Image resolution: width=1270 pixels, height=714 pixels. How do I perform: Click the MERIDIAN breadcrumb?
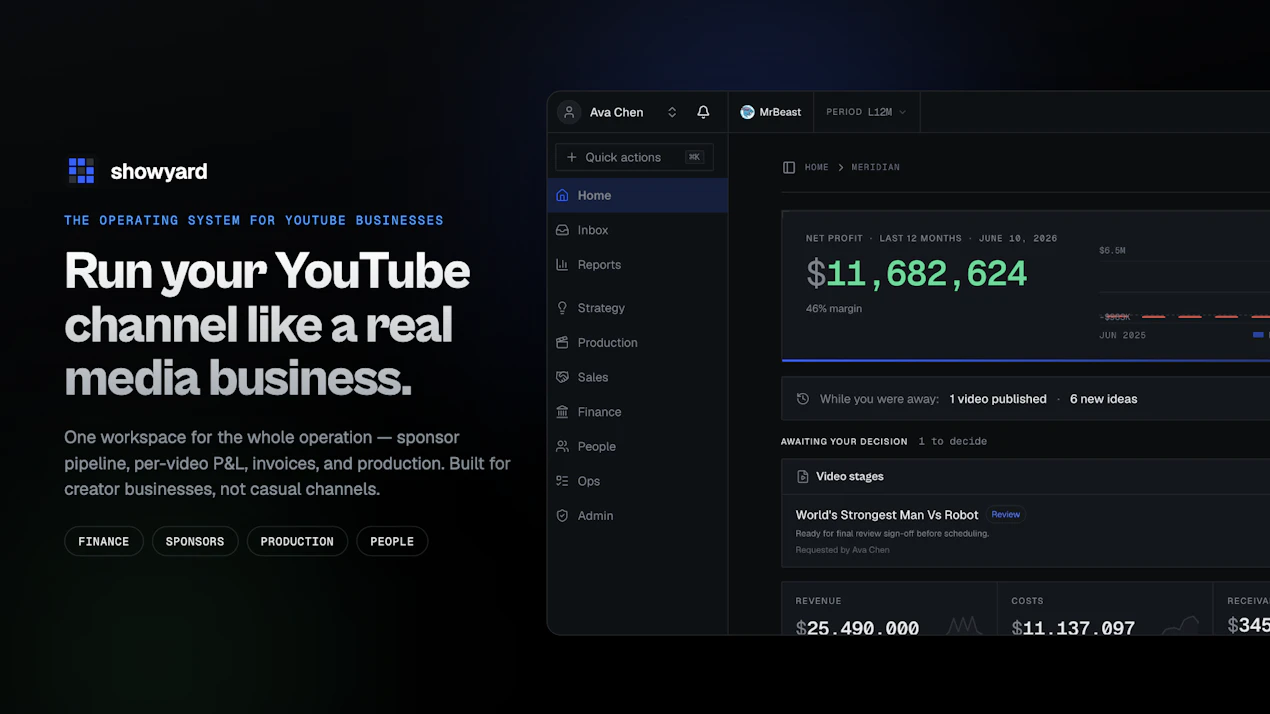(x=876, y=167)
